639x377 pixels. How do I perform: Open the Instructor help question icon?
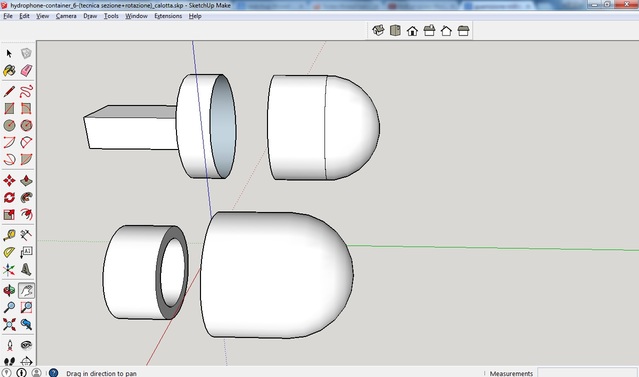(x=53, y=373)
